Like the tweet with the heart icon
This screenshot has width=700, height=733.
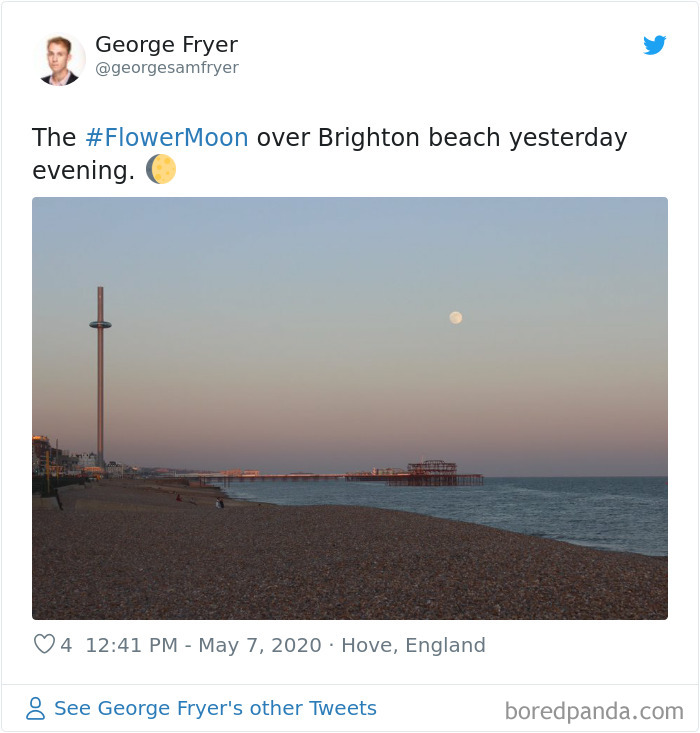pyautogui.click(x=44, y=644)
